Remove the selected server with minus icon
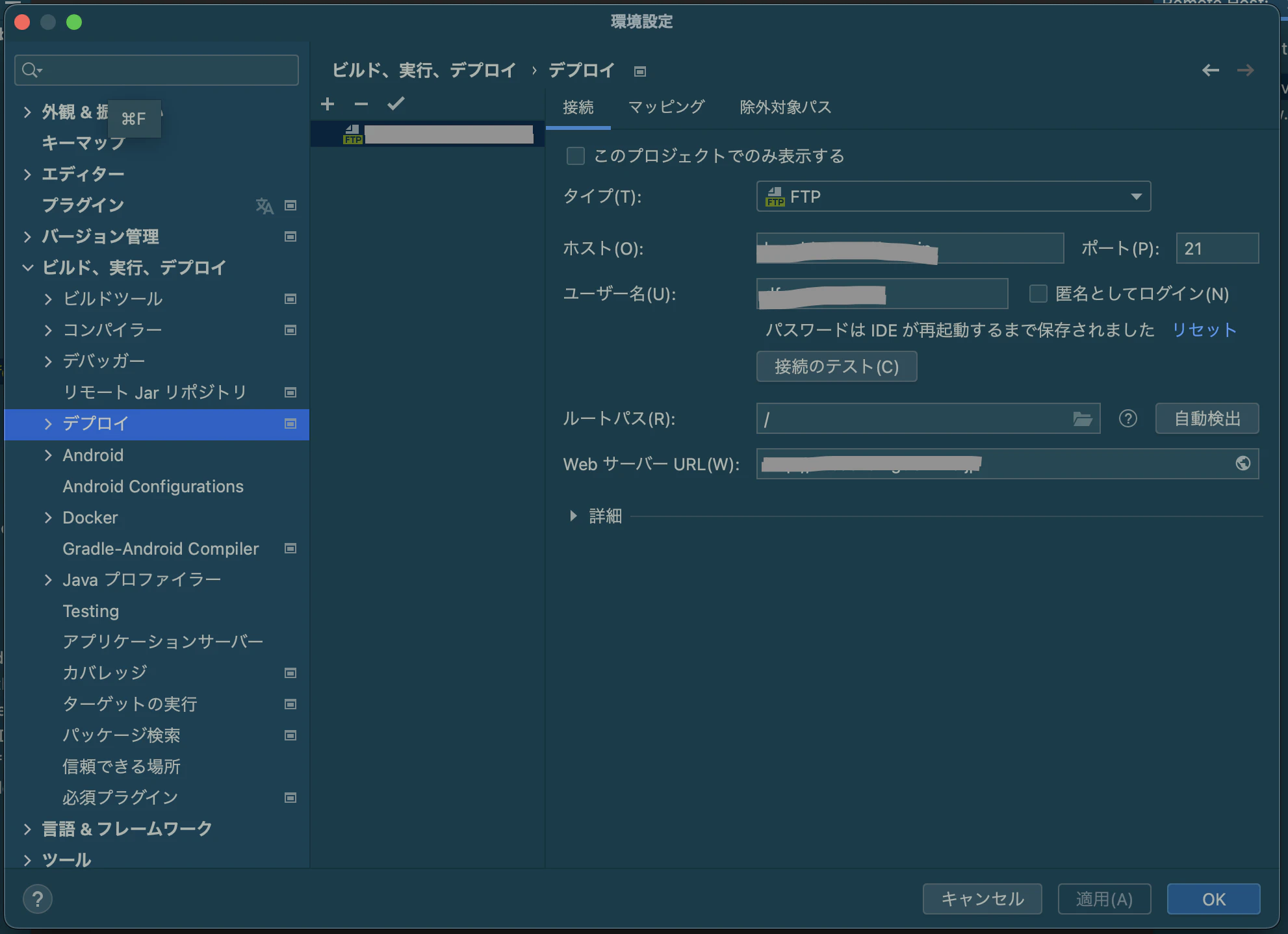Screen dimensions: 1288x934 tap(361, 104)
